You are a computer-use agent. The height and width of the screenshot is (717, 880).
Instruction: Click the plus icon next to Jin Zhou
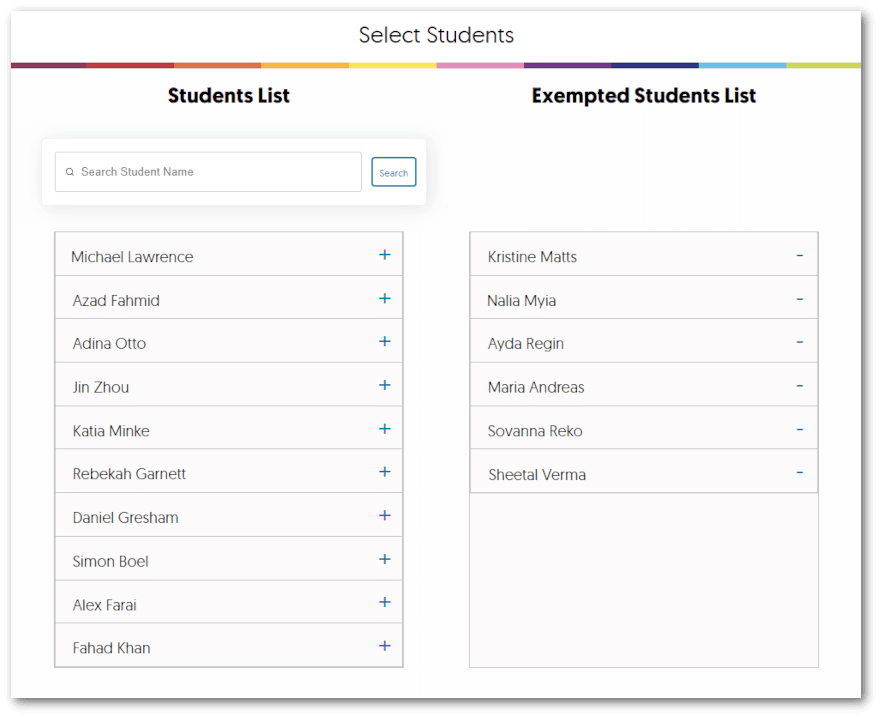(384, 387)
